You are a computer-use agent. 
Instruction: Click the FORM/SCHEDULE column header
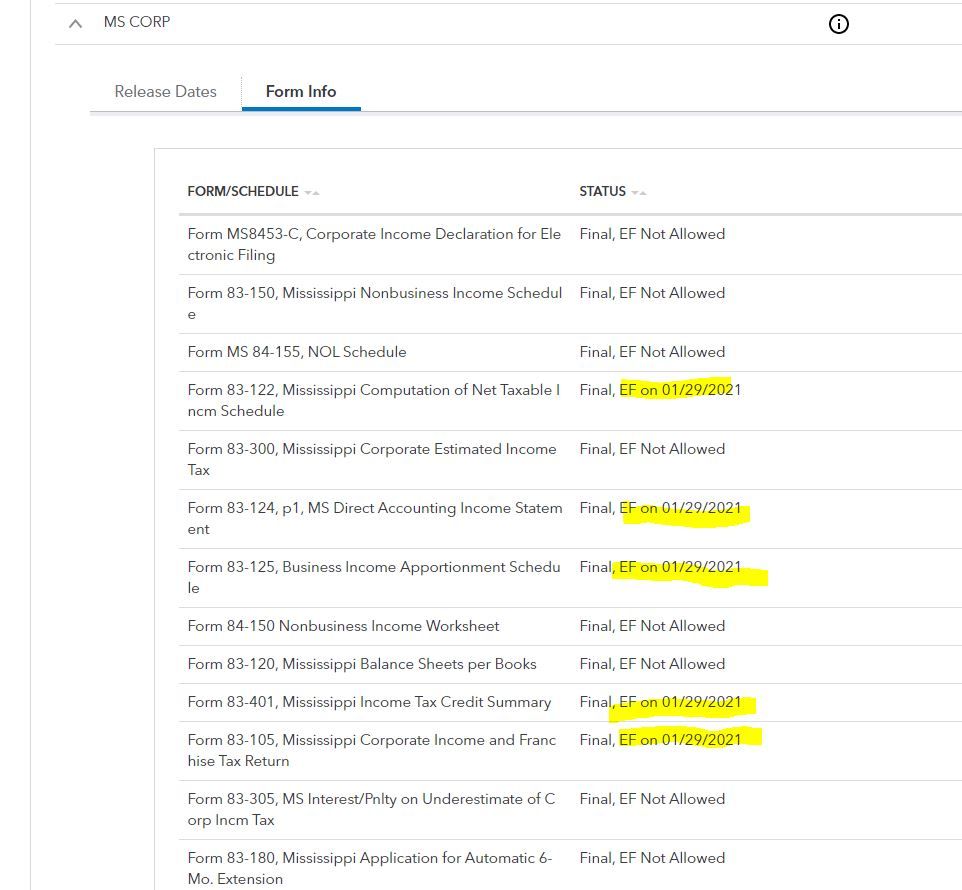pos(243,191)
